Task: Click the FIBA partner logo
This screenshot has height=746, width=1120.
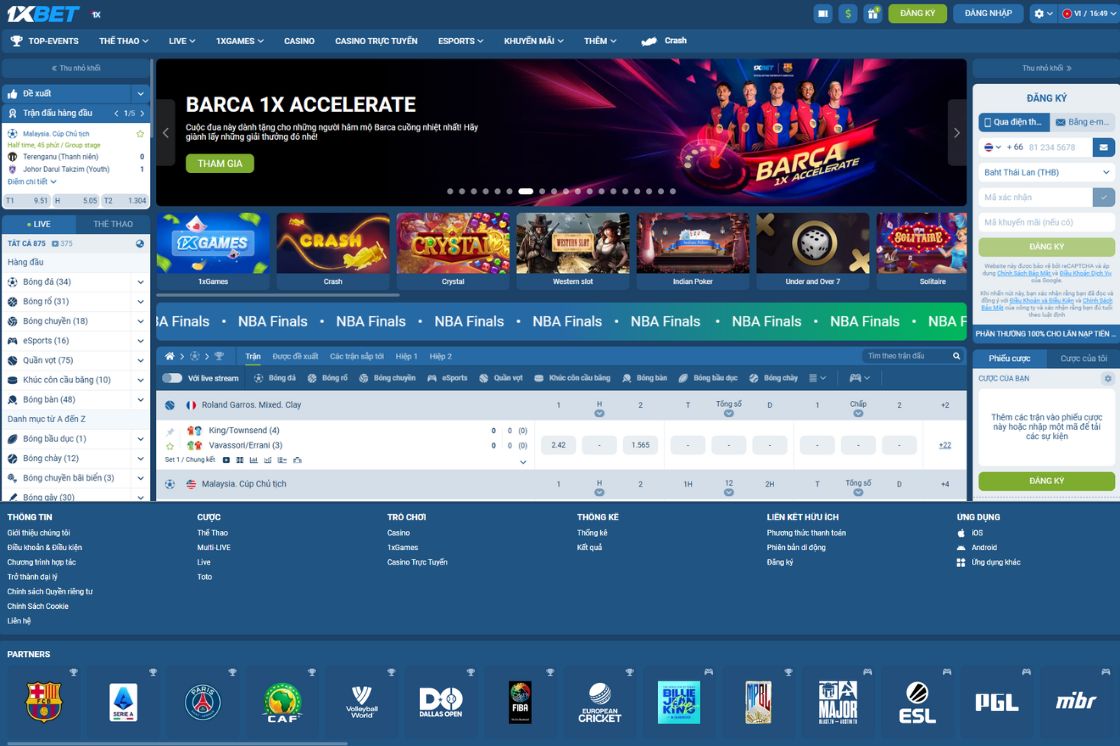Action: [x=520, y=702]
